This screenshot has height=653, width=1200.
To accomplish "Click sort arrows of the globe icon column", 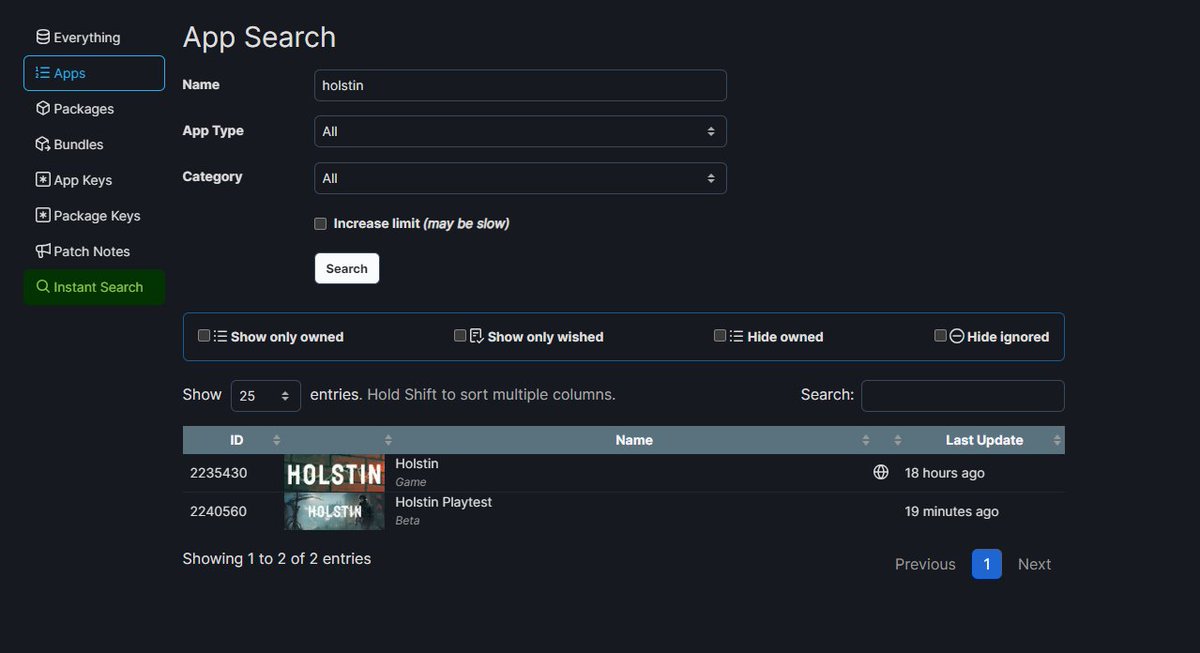I will (x=897, y=440).
